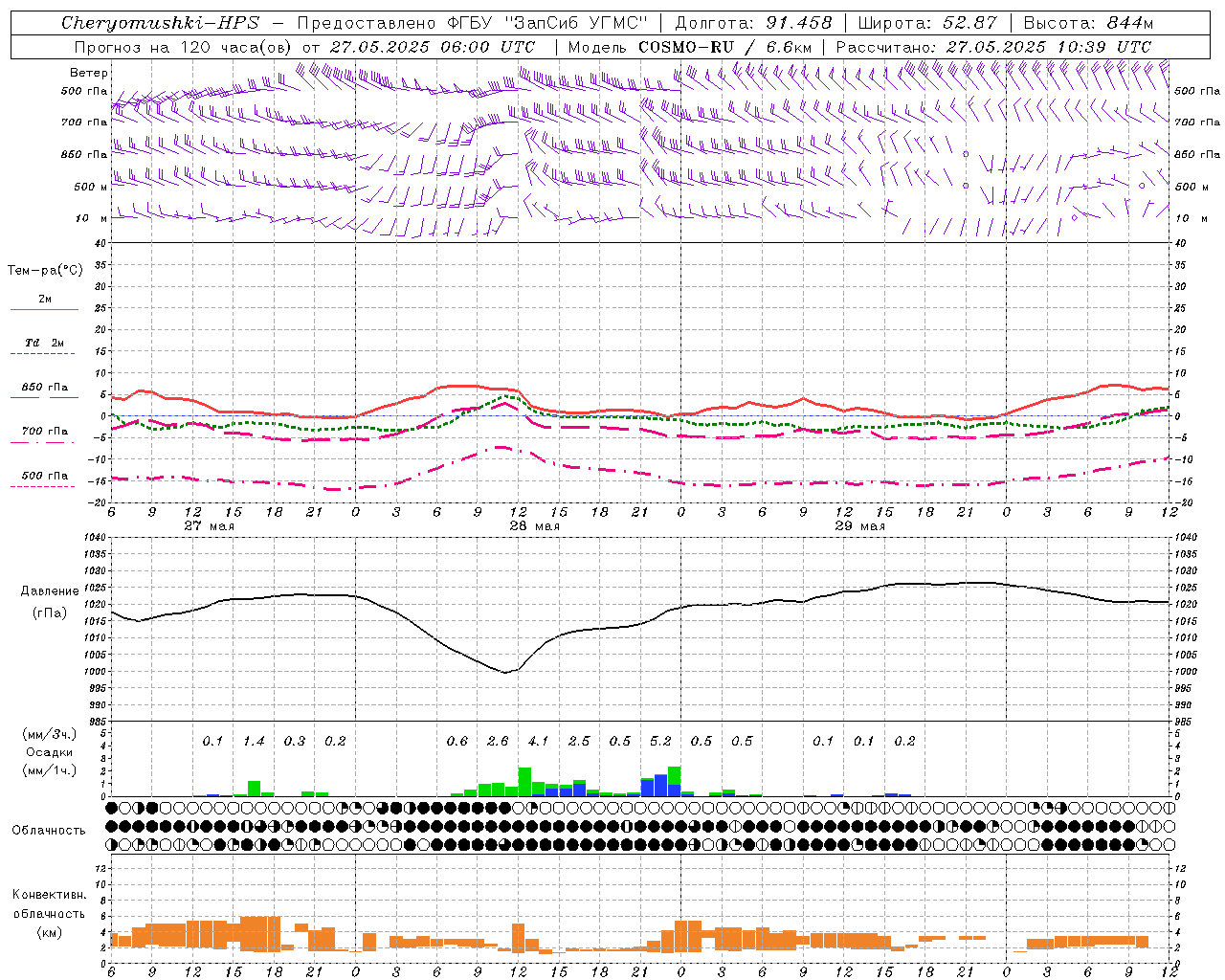1225x980 pixels.
Task: Click the Рассчитано 10:39 UTC timestamp
Action: click(x=993, y=47)
